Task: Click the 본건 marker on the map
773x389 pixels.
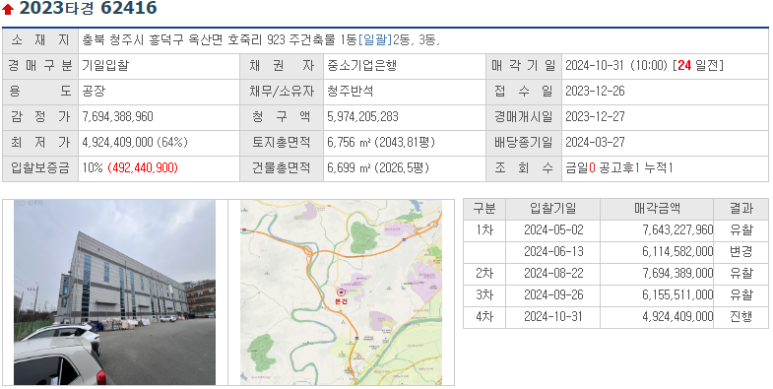Action: coord(340,296)
